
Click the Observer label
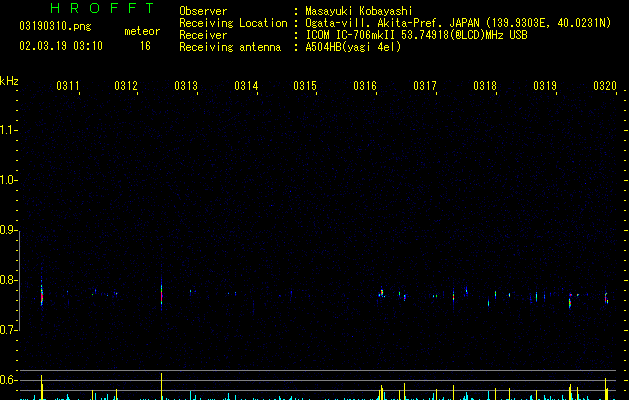pos(203,11)
